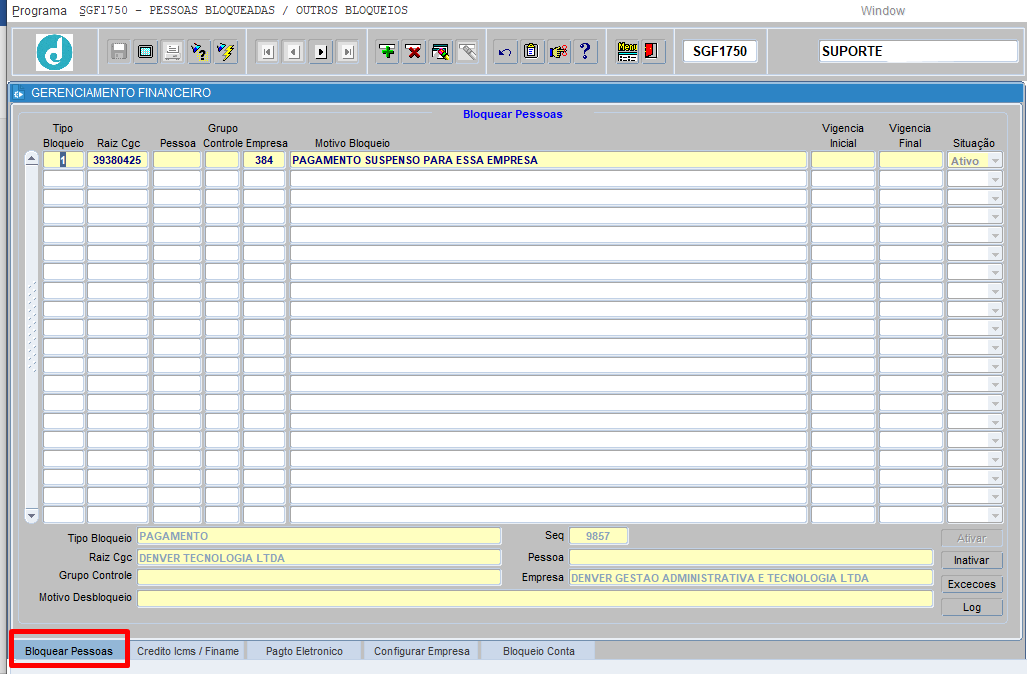
Task: Click the red door exit icon
Action: coord(653,52)
